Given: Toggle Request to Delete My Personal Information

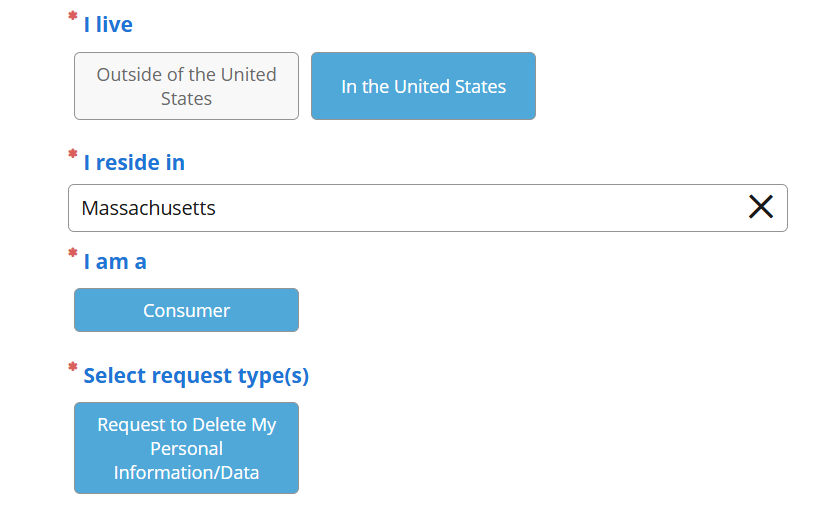Looking at the screenshot, I should tap(186, 448).
